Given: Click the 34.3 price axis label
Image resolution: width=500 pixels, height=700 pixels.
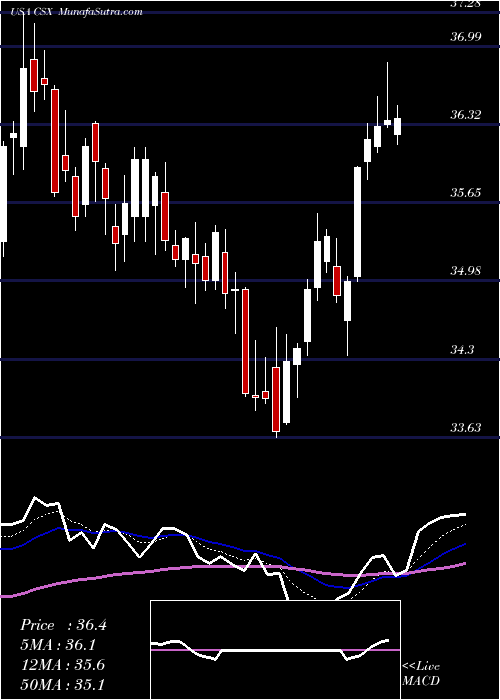Looking at the screenshot, I should 462,349.
